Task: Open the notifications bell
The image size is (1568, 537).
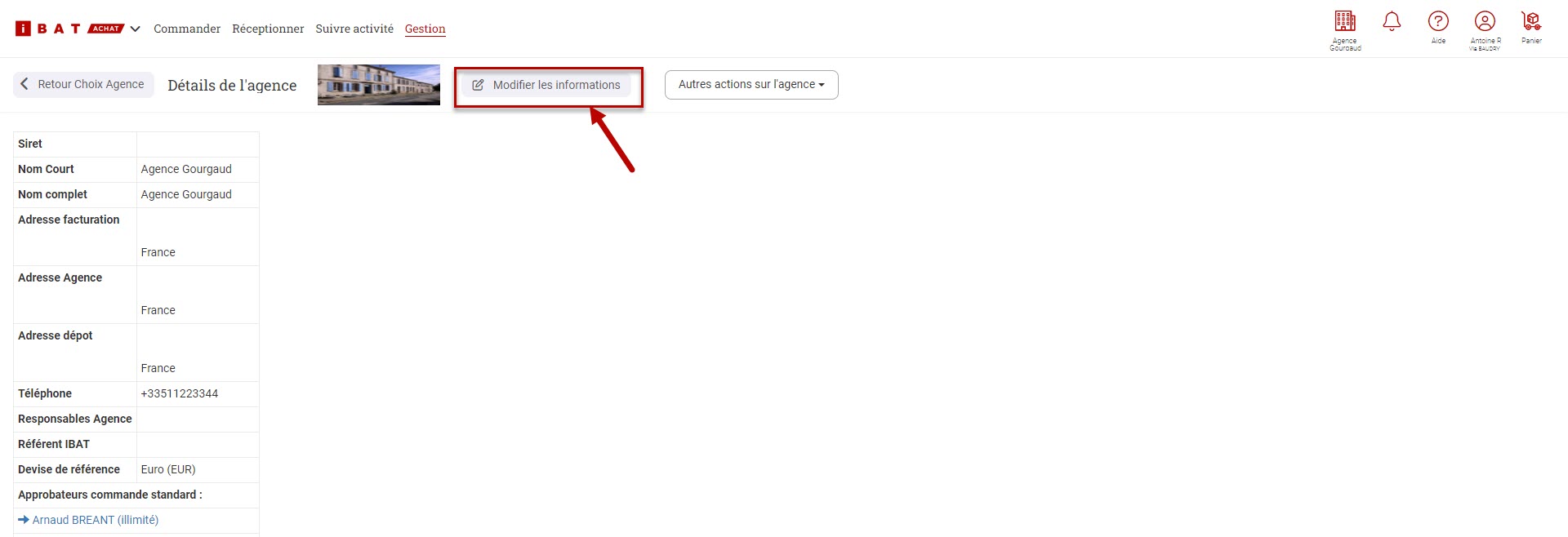Action: click(x=1392, y=22)
